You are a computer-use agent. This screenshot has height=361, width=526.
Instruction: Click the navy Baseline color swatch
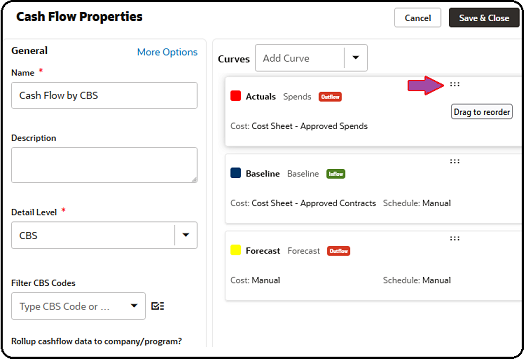pos(235,173)
